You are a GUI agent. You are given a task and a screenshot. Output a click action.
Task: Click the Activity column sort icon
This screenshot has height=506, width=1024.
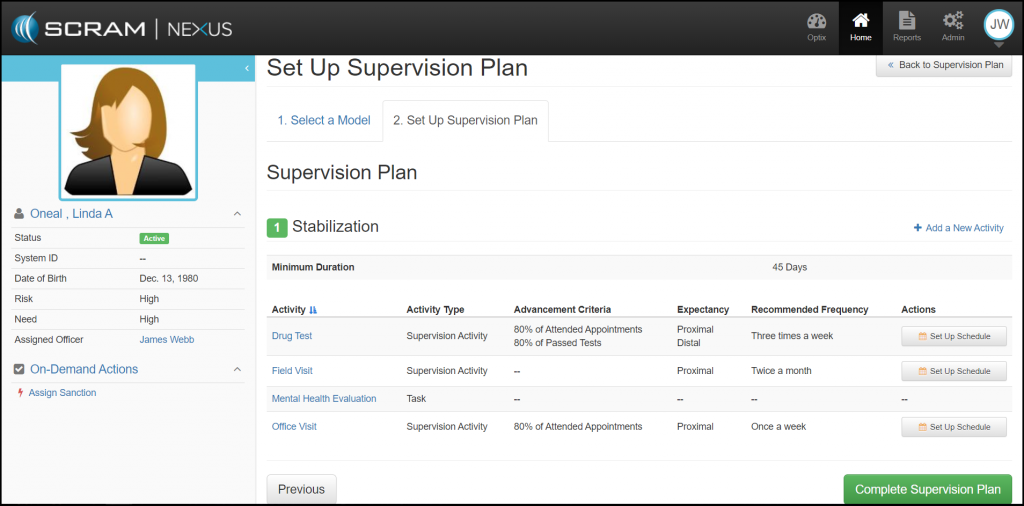coord(314,310)
